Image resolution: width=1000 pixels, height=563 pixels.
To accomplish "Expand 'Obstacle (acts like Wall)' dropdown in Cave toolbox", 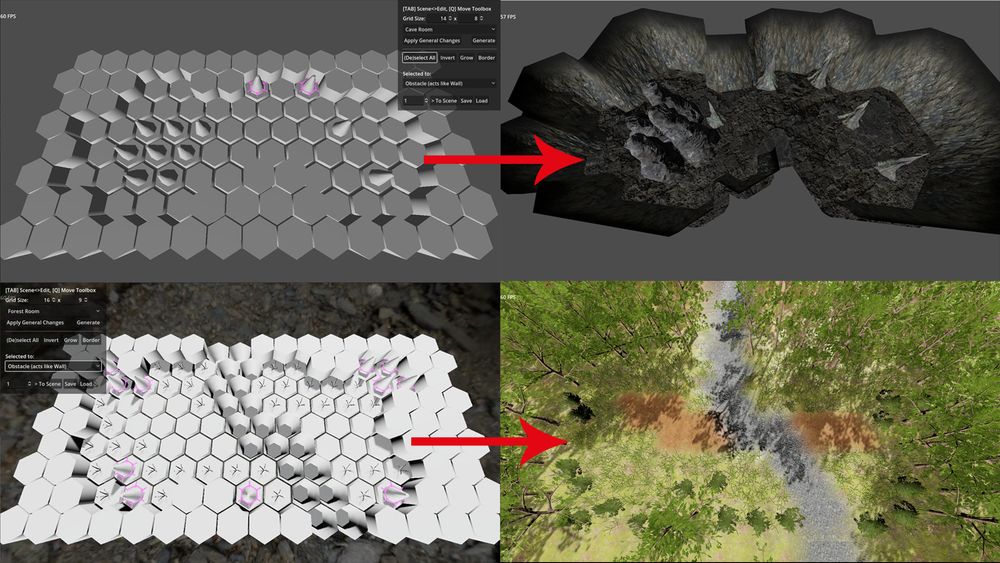I will [449, 84].
